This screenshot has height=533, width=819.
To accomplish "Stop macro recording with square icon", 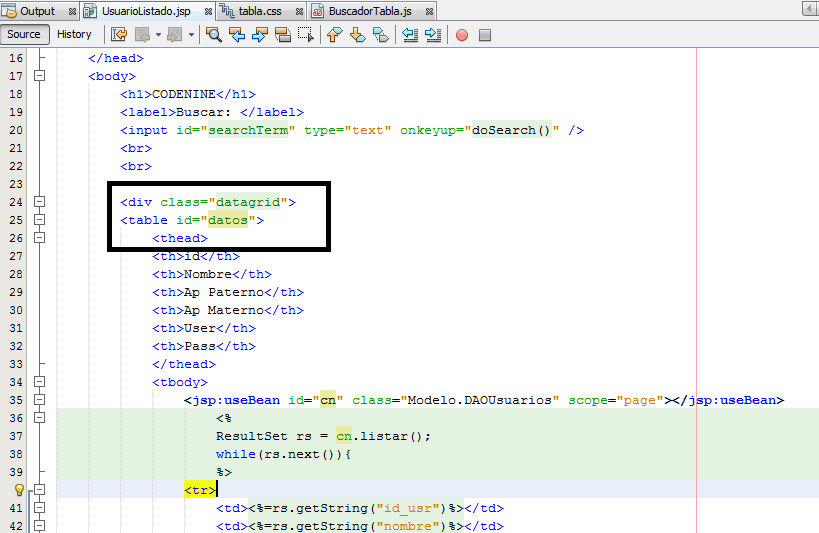I will coord(485,35).
